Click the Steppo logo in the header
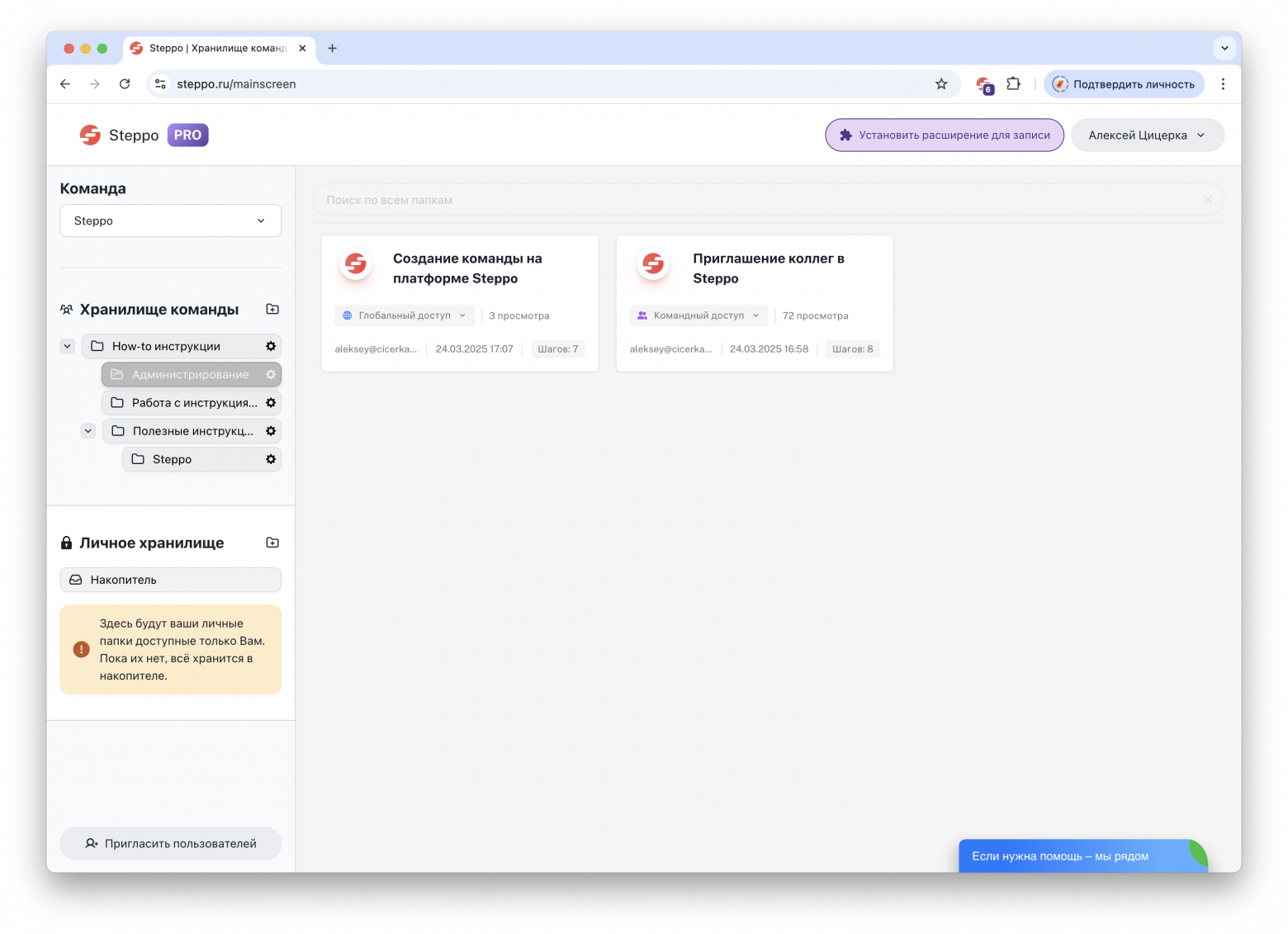Image resolution: width=1288 pixels, height=934 pixels. click(90, 135)
